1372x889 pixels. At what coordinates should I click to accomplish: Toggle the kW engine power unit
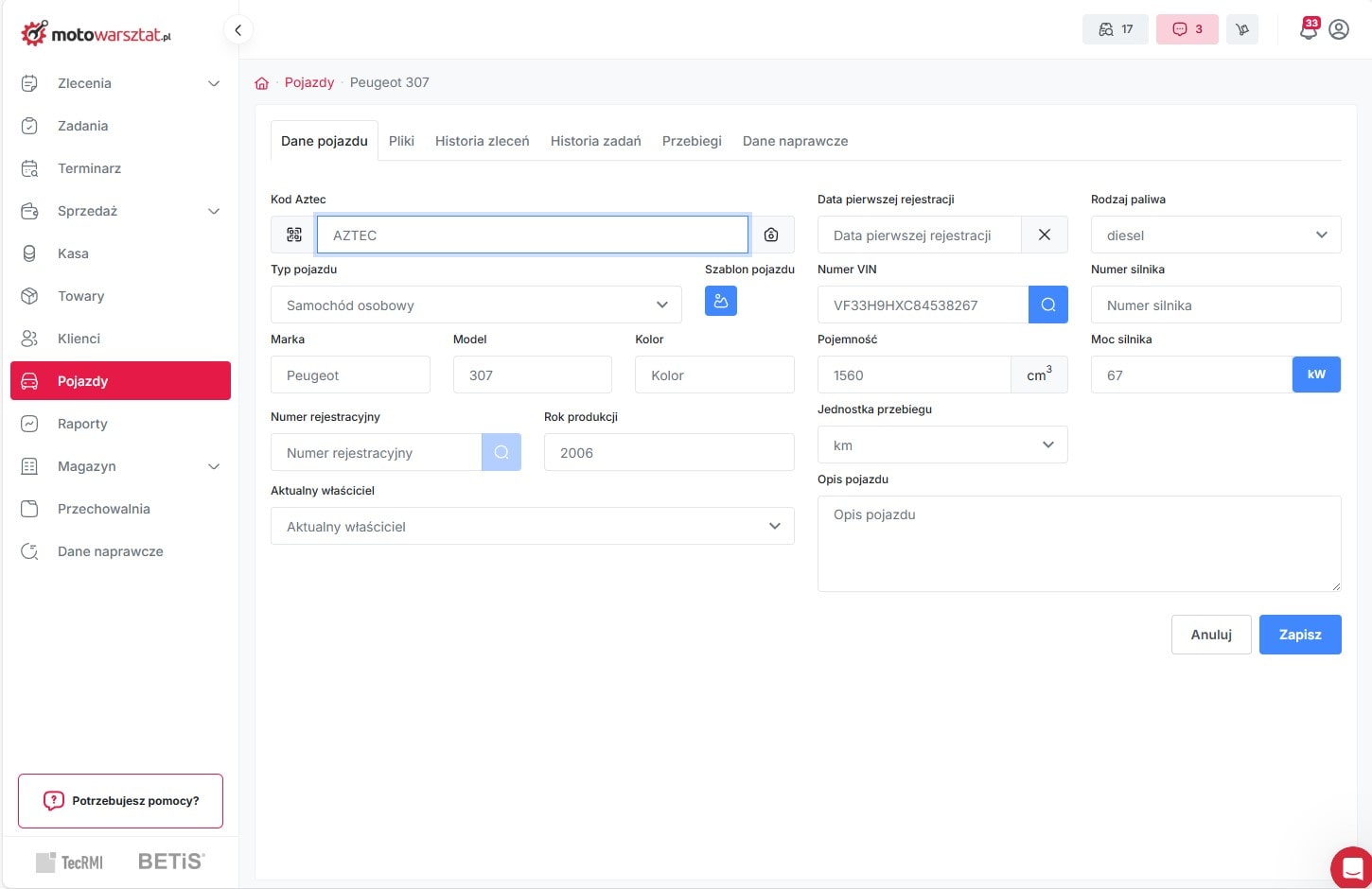1316,375
